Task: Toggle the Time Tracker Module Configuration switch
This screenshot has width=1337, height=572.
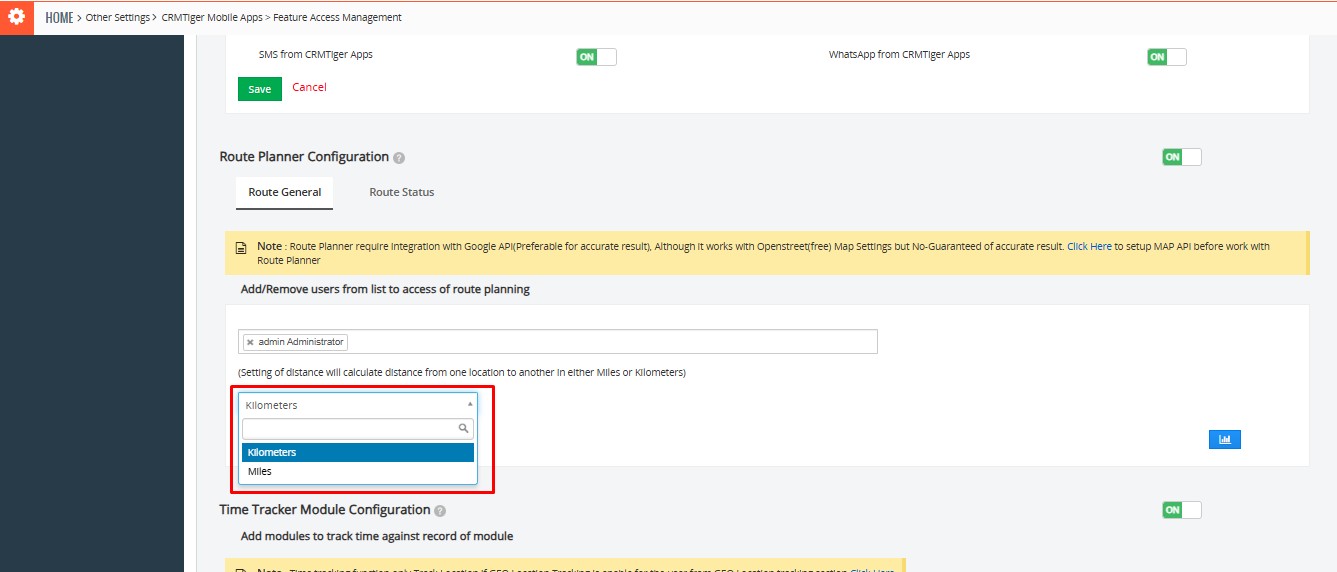Action: [x=1181, y=510]
